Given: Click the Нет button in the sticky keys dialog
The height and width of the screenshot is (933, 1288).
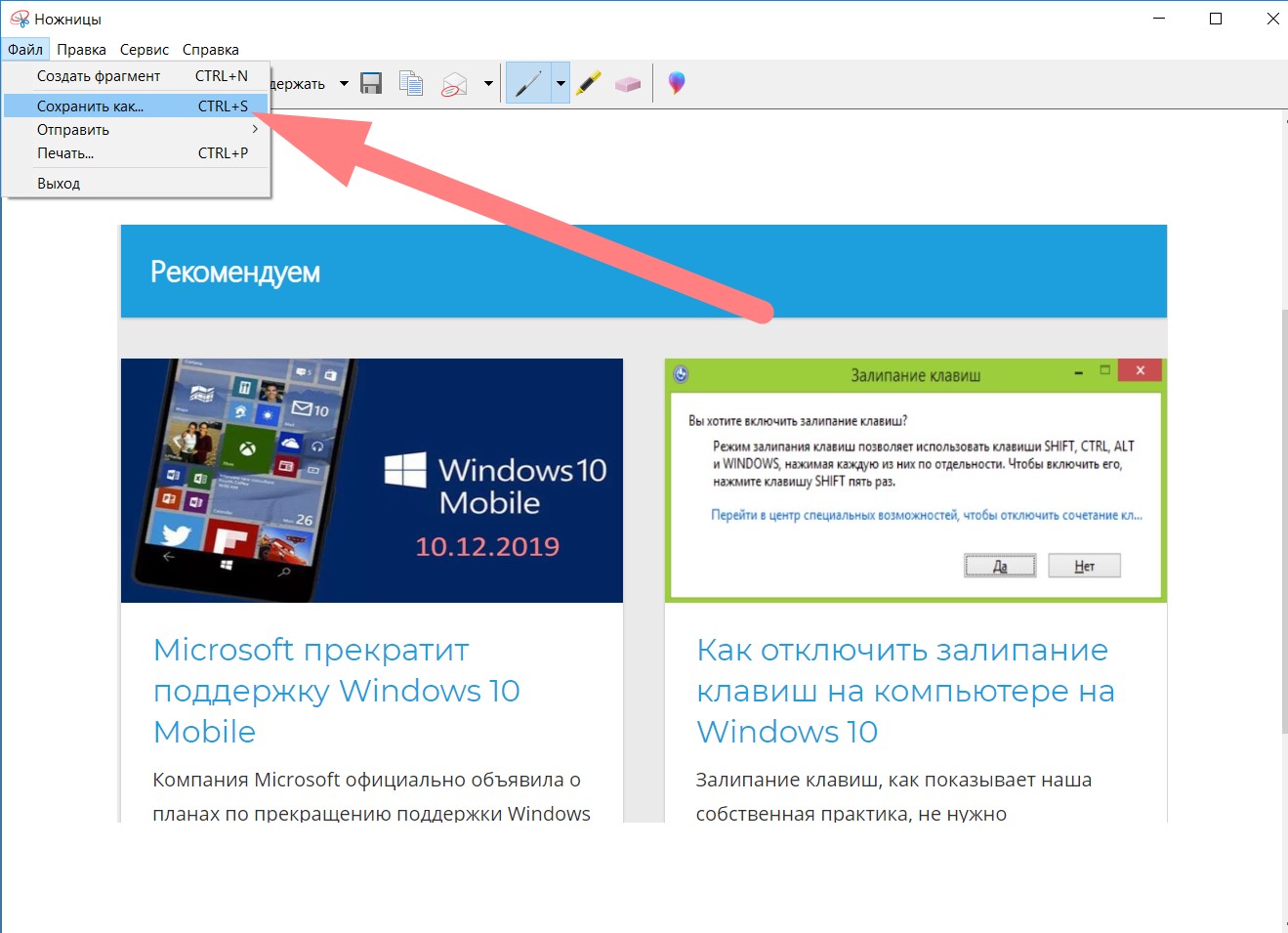Looking at the screenshot, I should tap(1084, 566).
